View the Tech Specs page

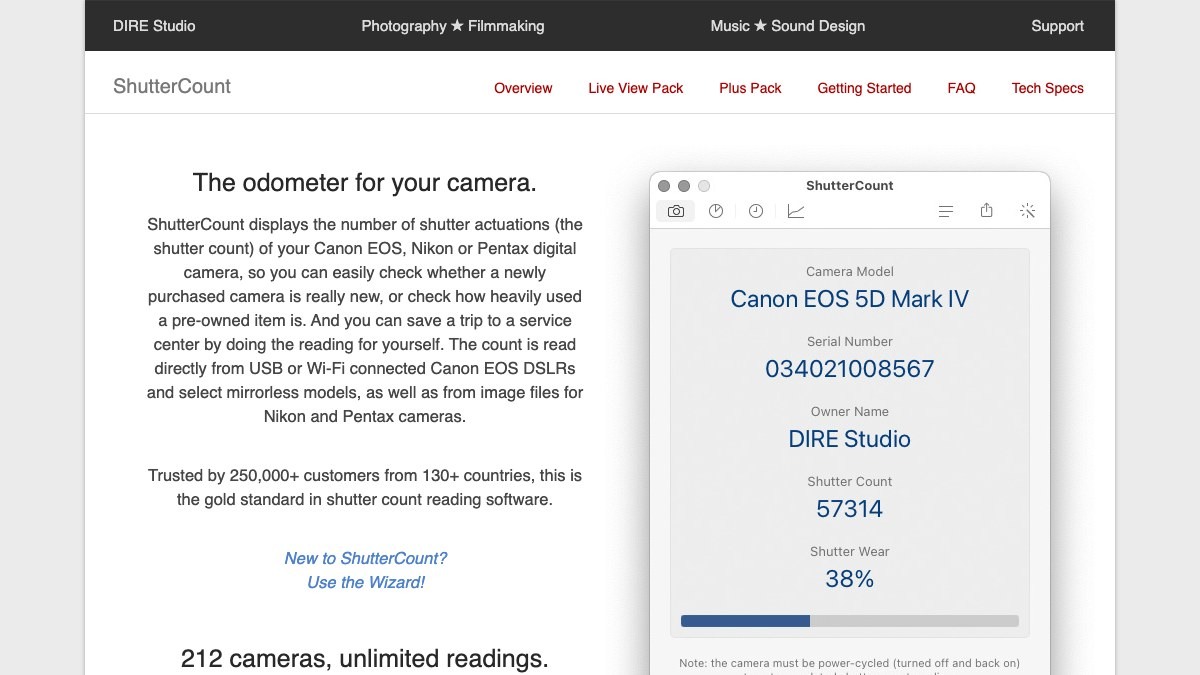point(1048,88)
